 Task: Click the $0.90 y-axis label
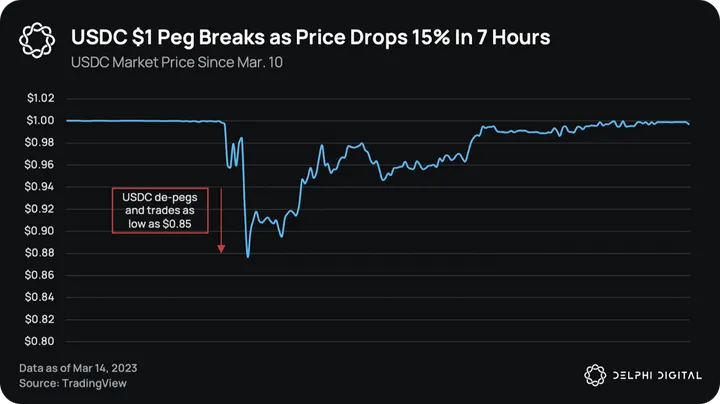40,231
